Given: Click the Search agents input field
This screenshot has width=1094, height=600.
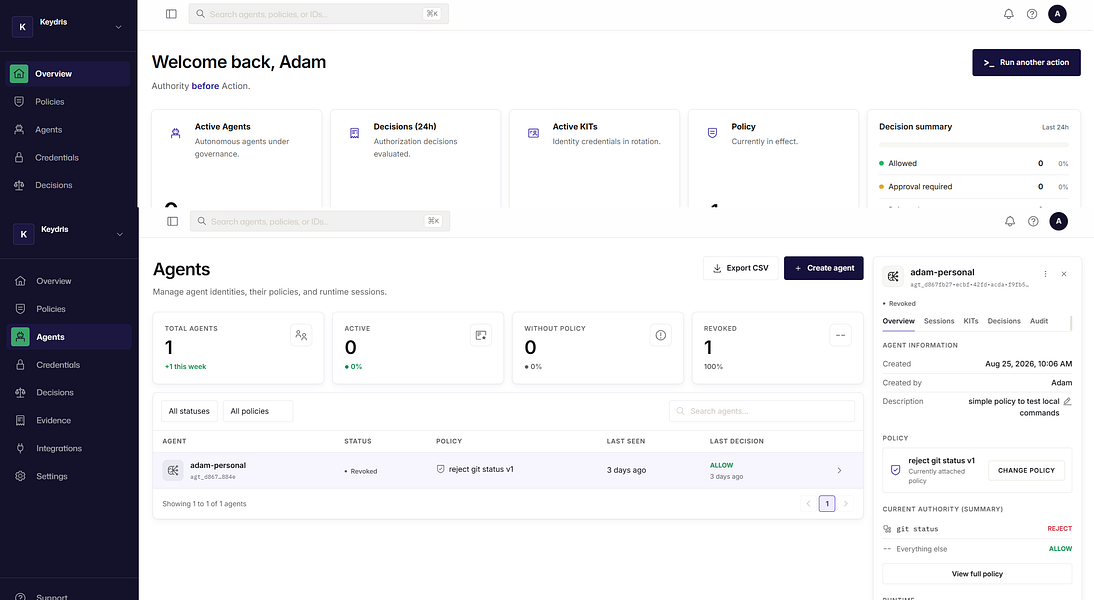Looking at the screenshot, I should coord(762,411).
